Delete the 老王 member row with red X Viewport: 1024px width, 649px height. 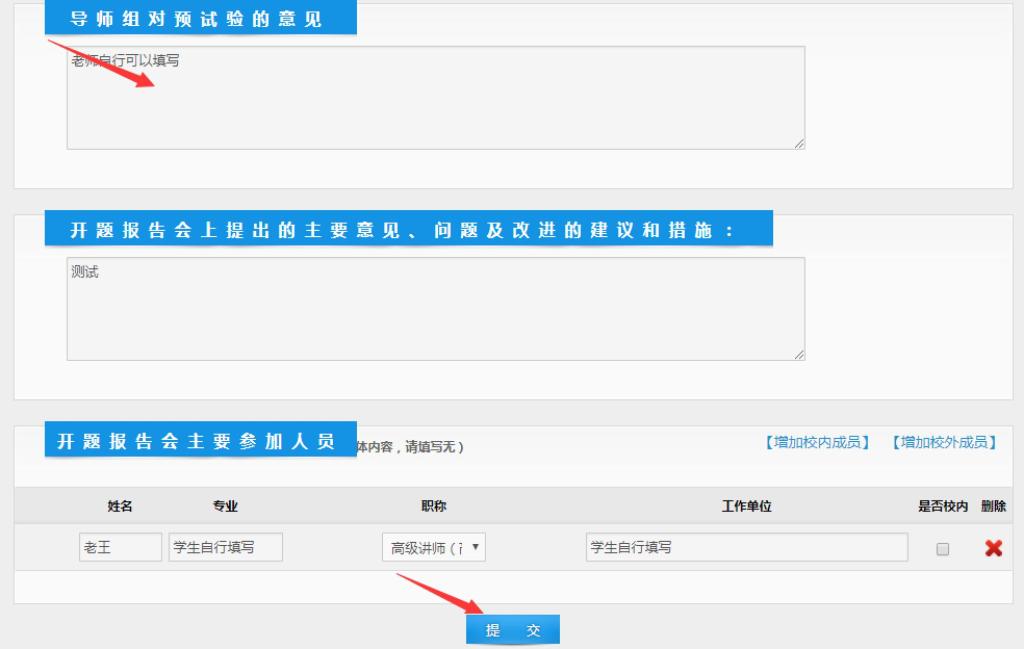[993, 548]
